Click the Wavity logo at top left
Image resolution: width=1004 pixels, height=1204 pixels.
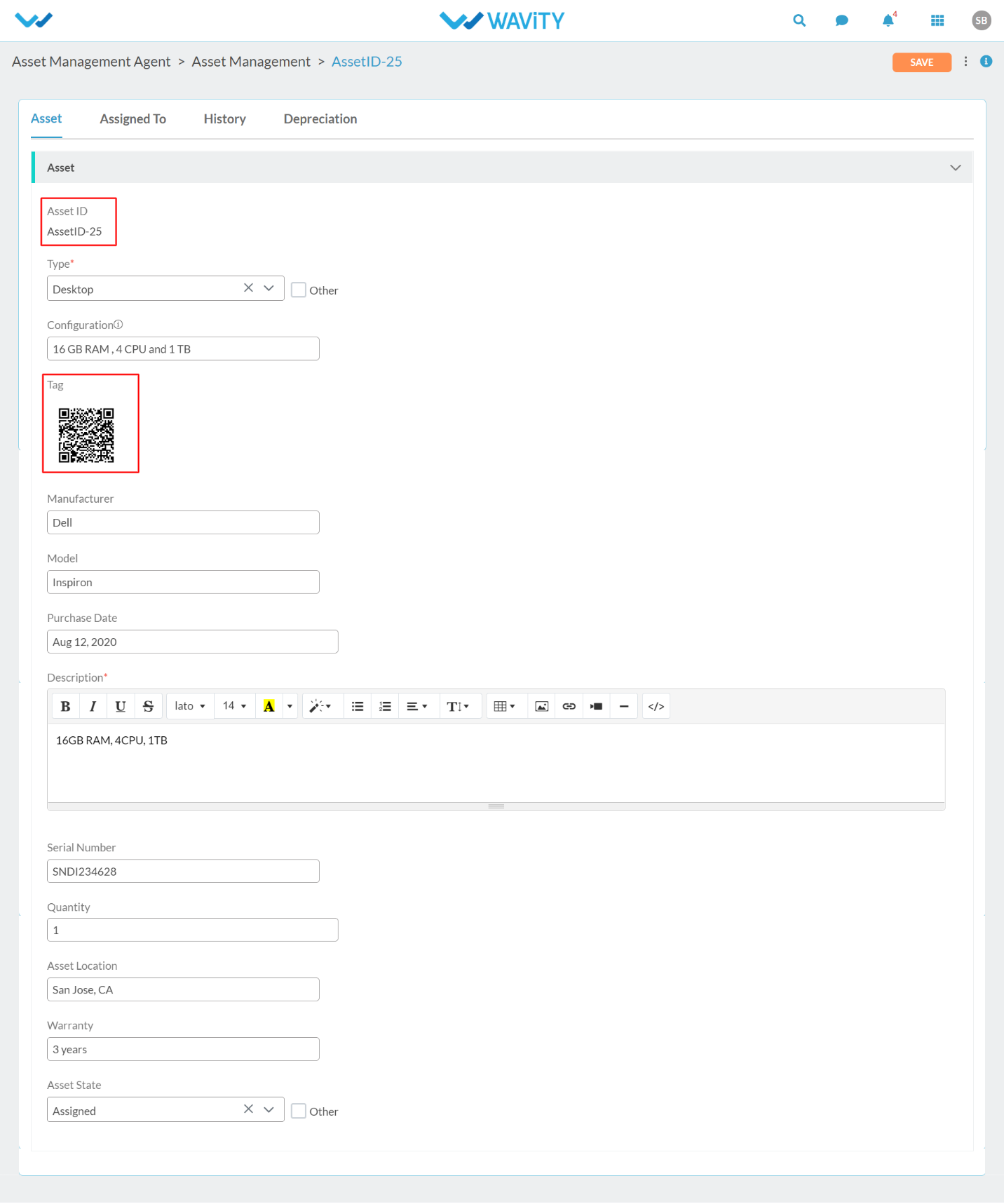34,20
